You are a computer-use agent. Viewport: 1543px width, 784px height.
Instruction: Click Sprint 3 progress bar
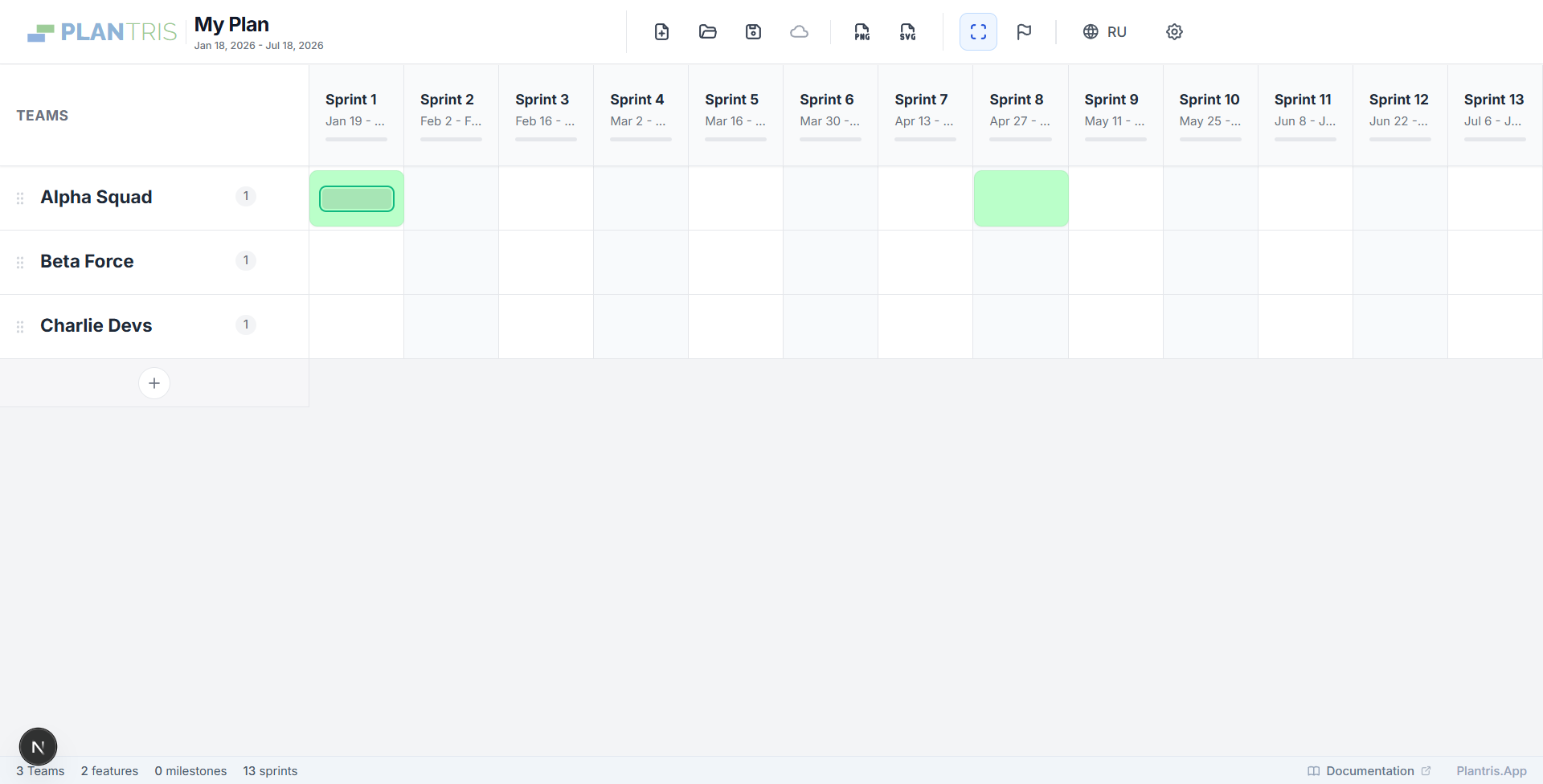[546, 139]
